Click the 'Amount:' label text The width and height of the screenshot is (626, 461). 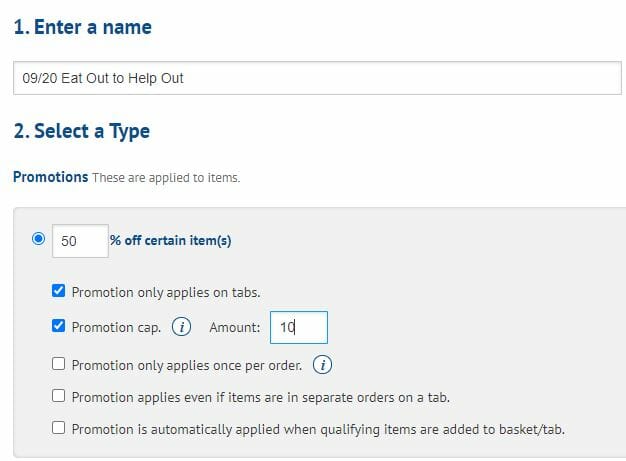coord(235,327)
